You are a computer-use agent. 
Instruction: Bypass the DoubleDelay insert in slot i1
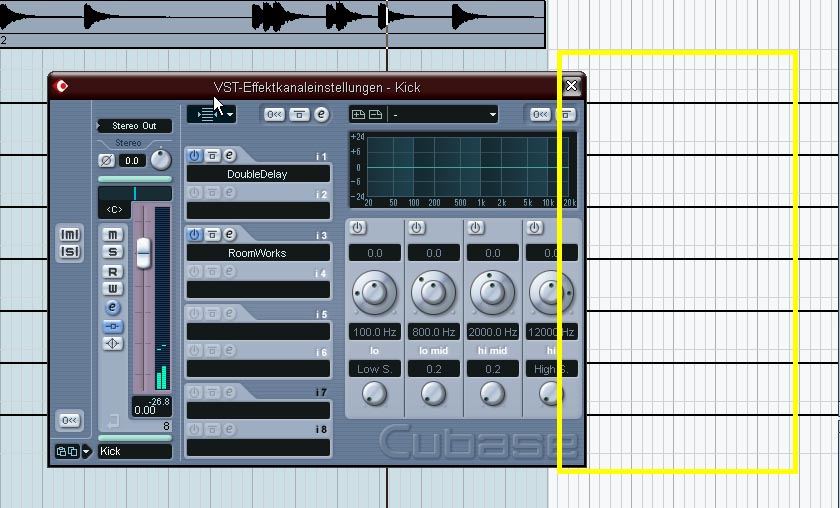[212, 155]
